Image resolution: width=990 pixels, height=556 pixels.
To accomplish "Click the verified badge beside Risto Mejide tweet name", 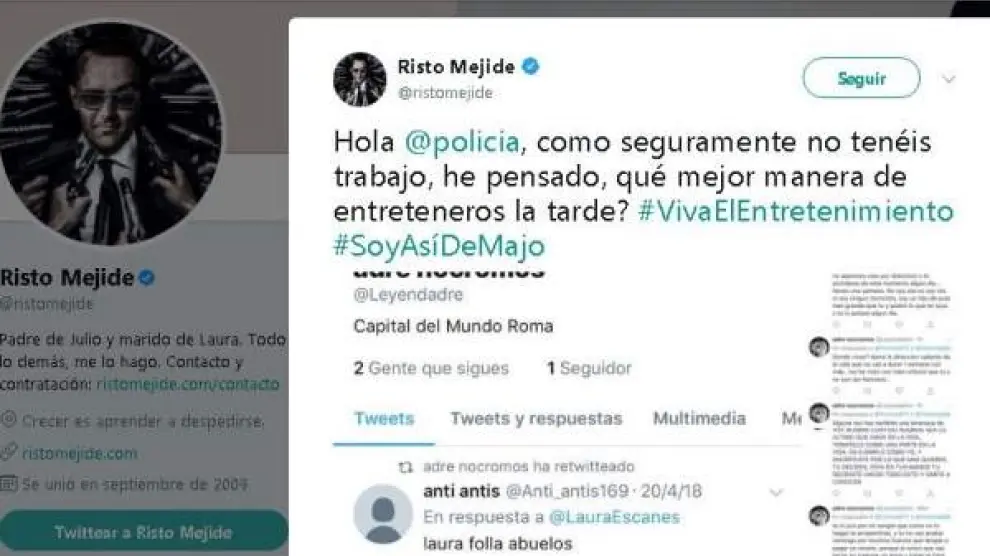I will tap(530, 66).
